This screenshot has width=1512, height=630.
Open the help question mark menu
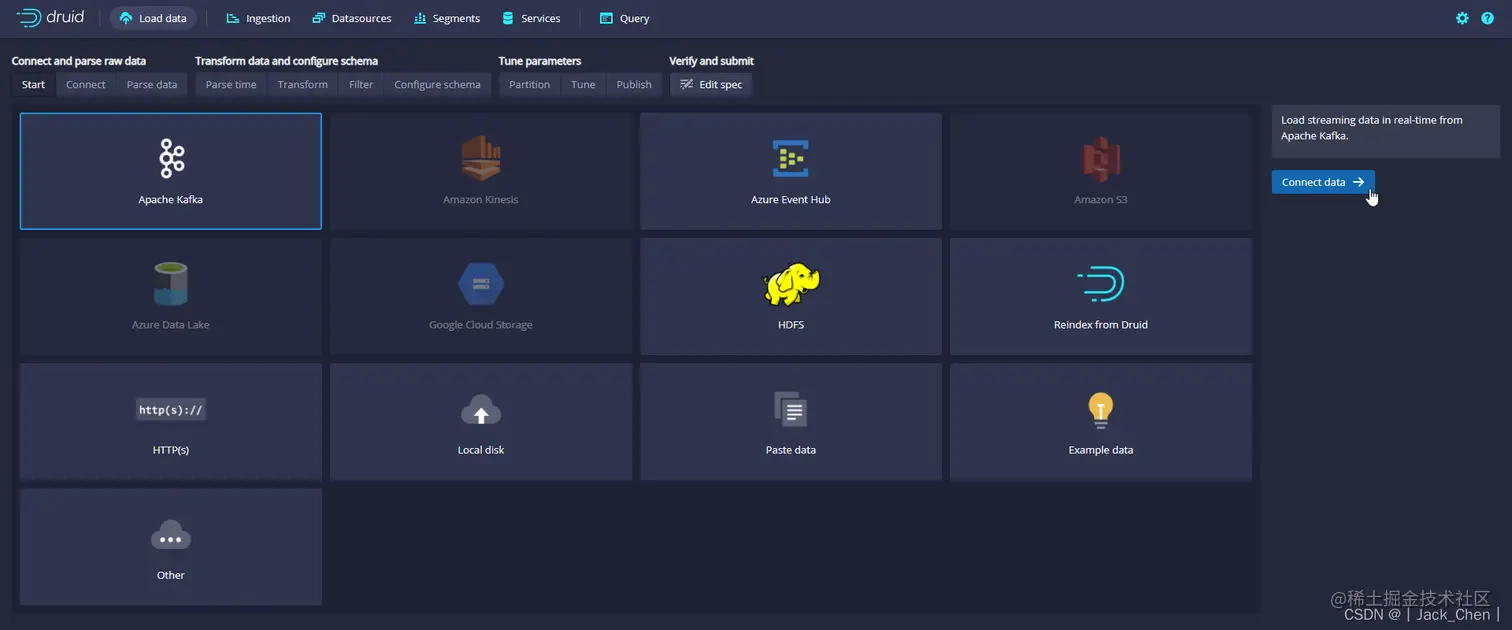pyautogui.click(x=1487, y=18)
